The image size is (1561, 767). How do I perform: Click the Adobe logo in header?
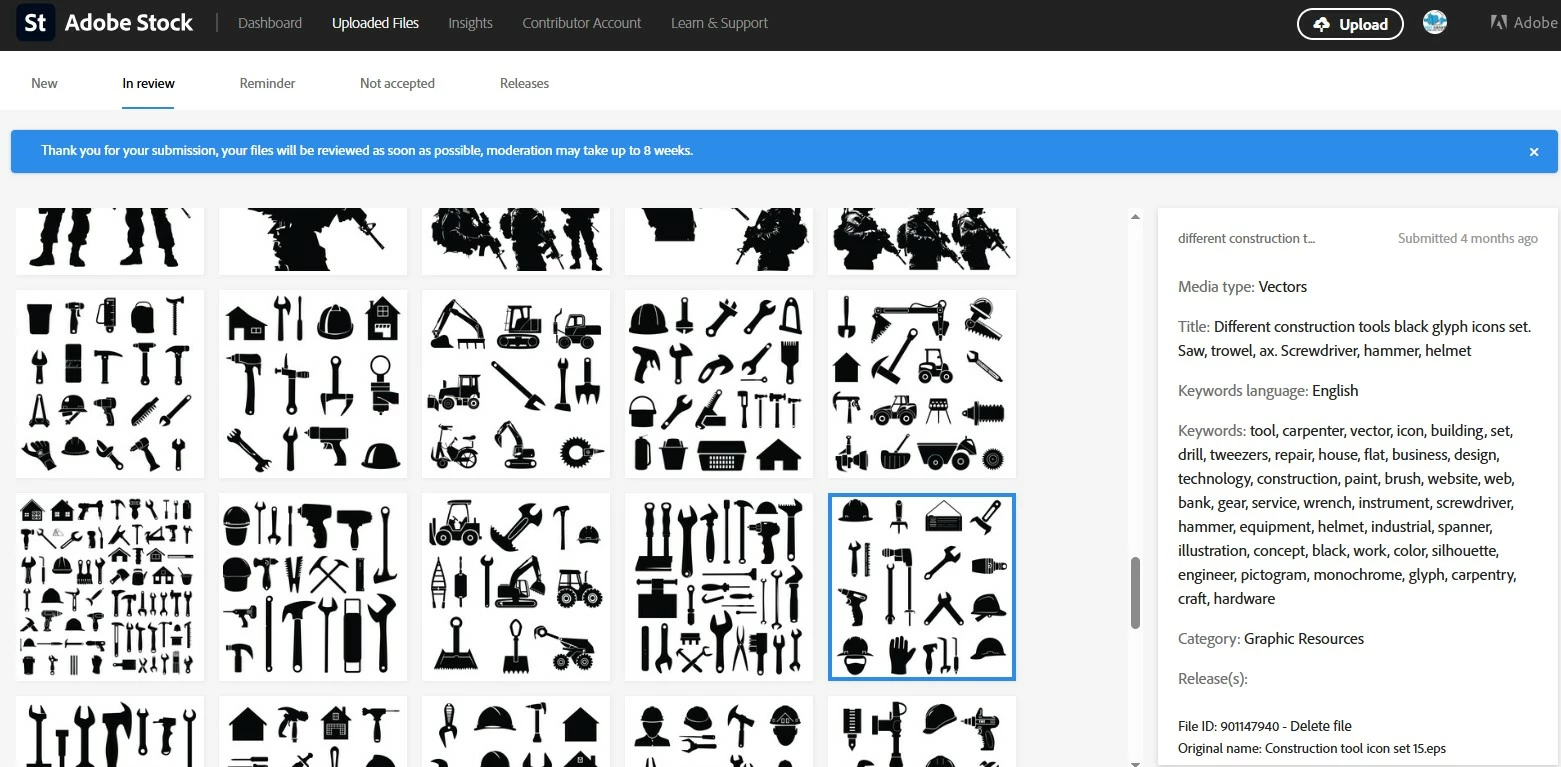point(1524,23)
